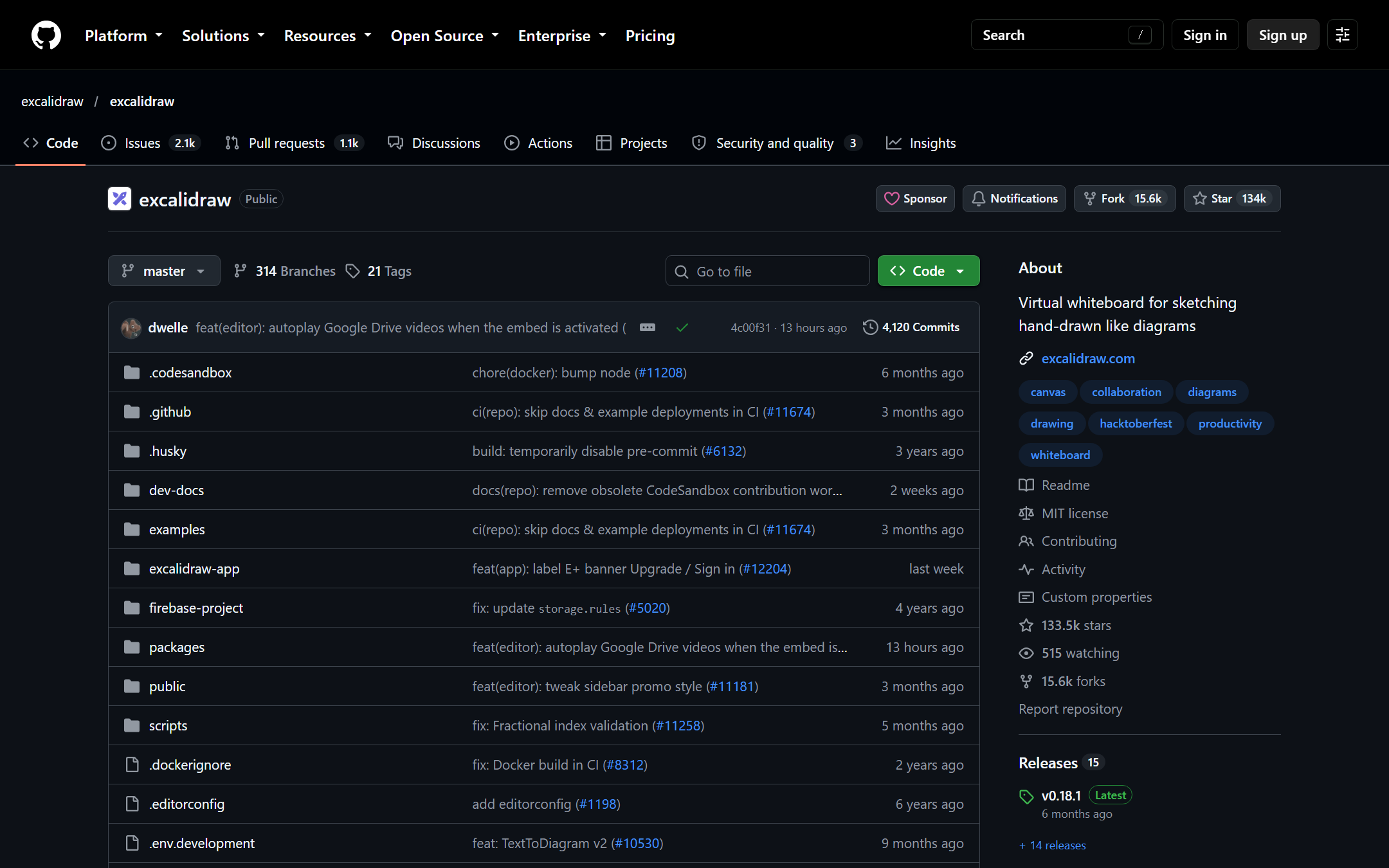The height and width of the screenshot is (868, 1389).
Task: Switch to the Issues tab
Action: (150, 143)
